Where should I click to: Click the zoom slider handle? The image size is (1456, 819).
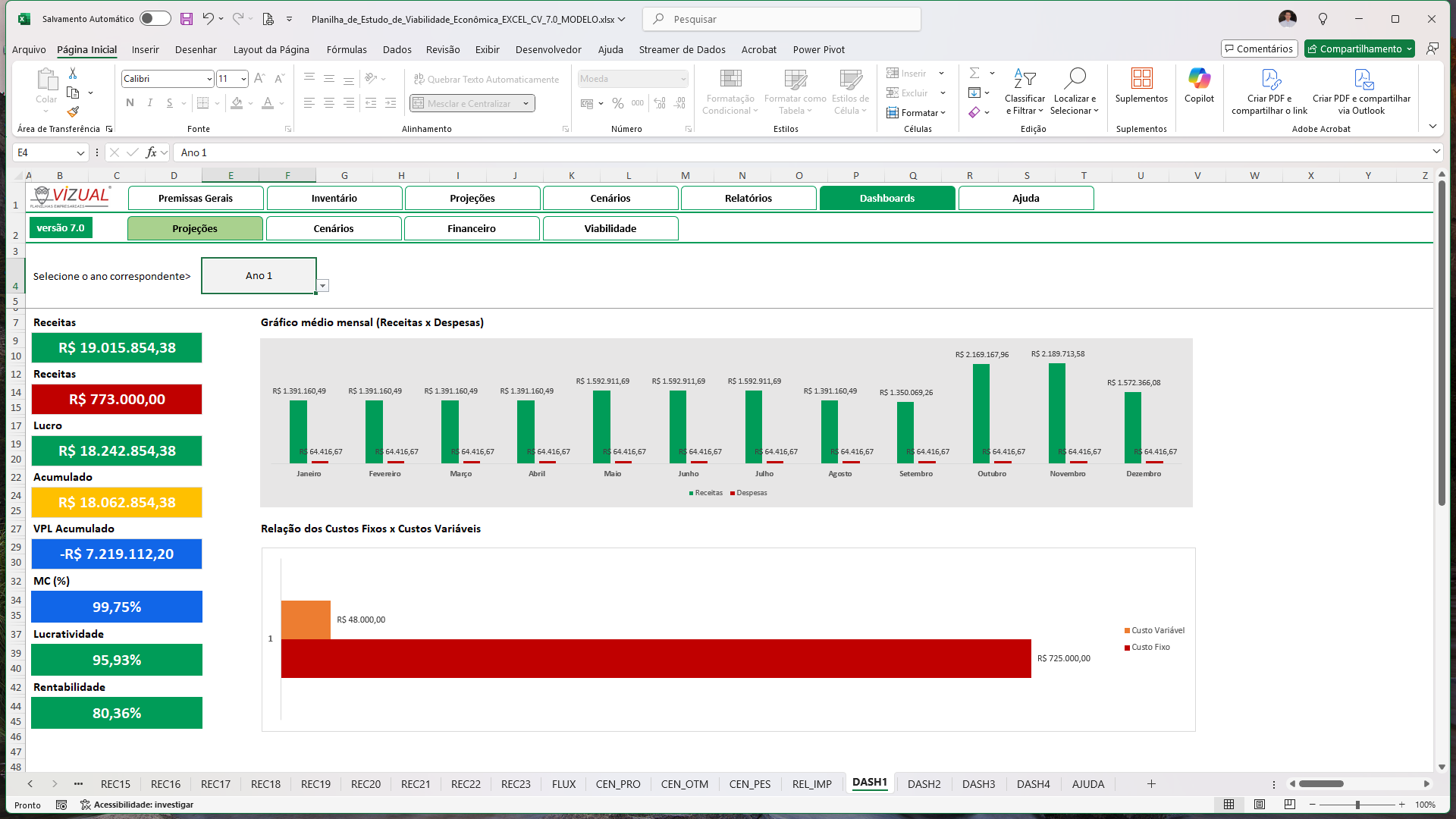(1357, 805)
